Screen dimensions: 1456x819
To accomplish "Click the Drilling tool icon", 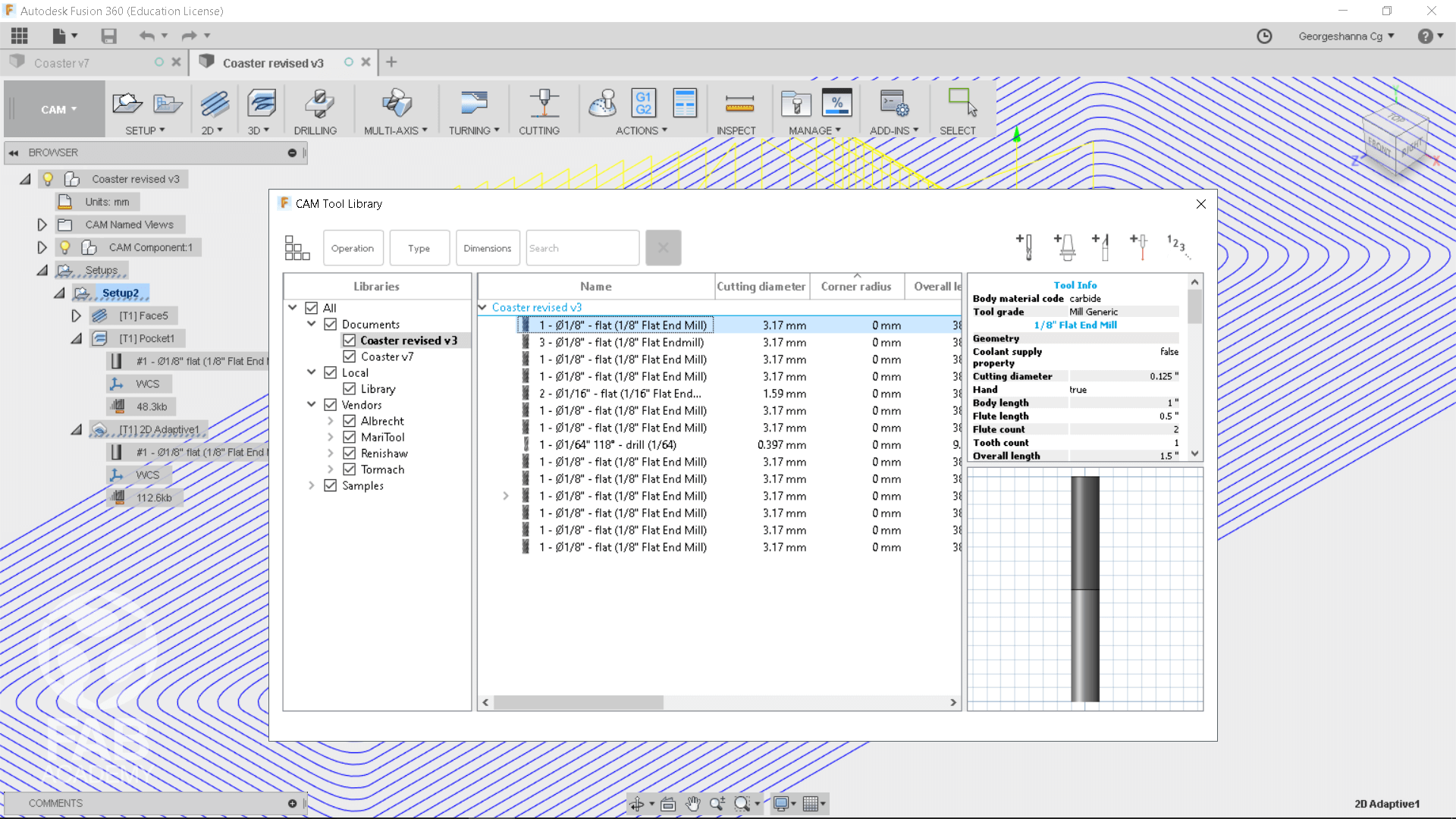I will [x=318, y=104].
